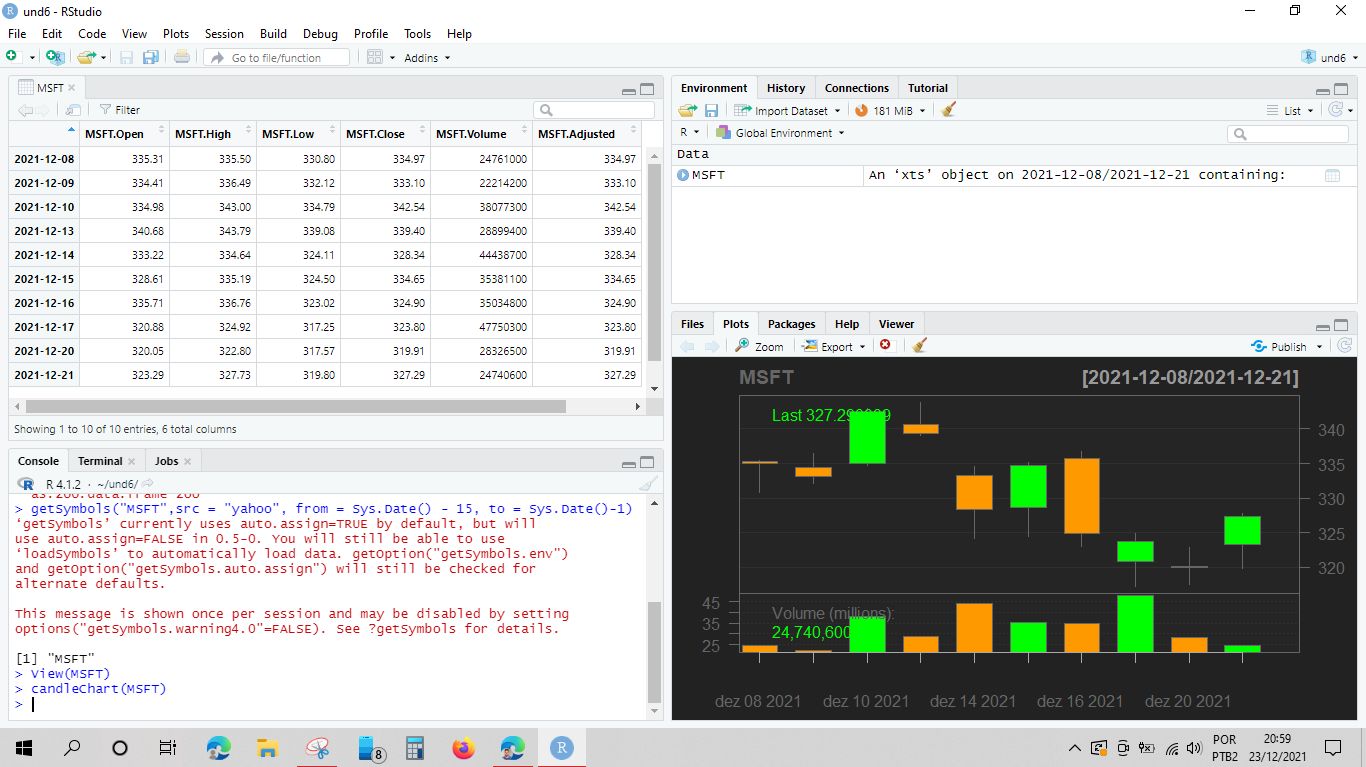Select the 2021-12-14 row label
Viewport: 1366px width, 767px height.
(x=44, y=255)
